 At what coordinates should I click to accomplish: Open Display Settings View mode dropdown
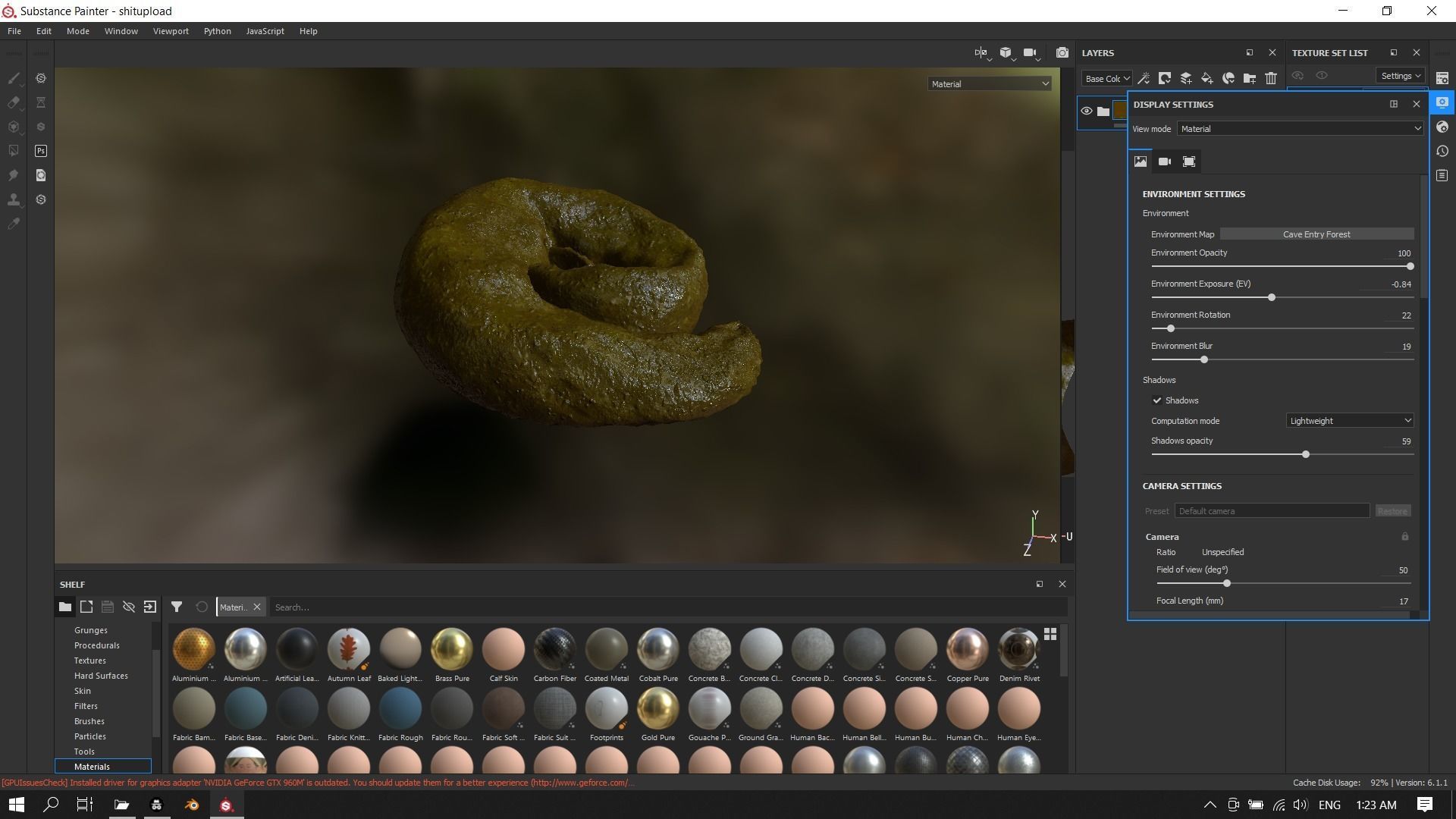click(x=1300, y=129)
